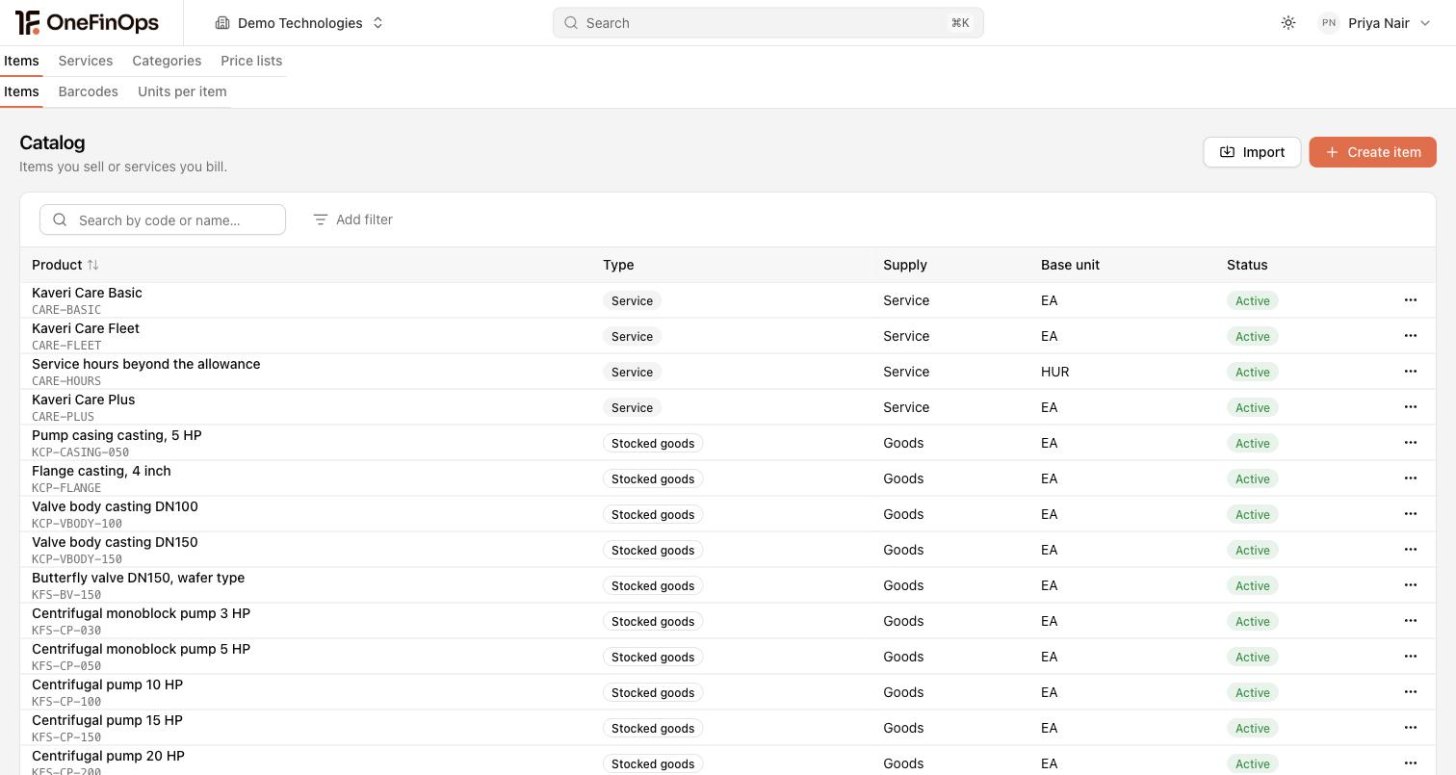Open the Units per item sub-tab
The width and height of the screenshot is (1456, 775).
coord(182,92)
